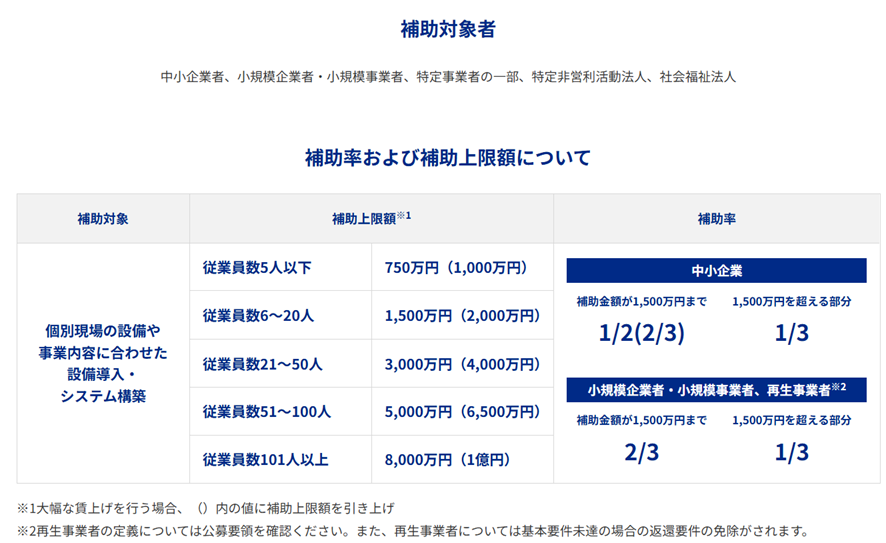Click the 補助対象 column header
The image size is (886, 543).
click(x=103, y=218)
